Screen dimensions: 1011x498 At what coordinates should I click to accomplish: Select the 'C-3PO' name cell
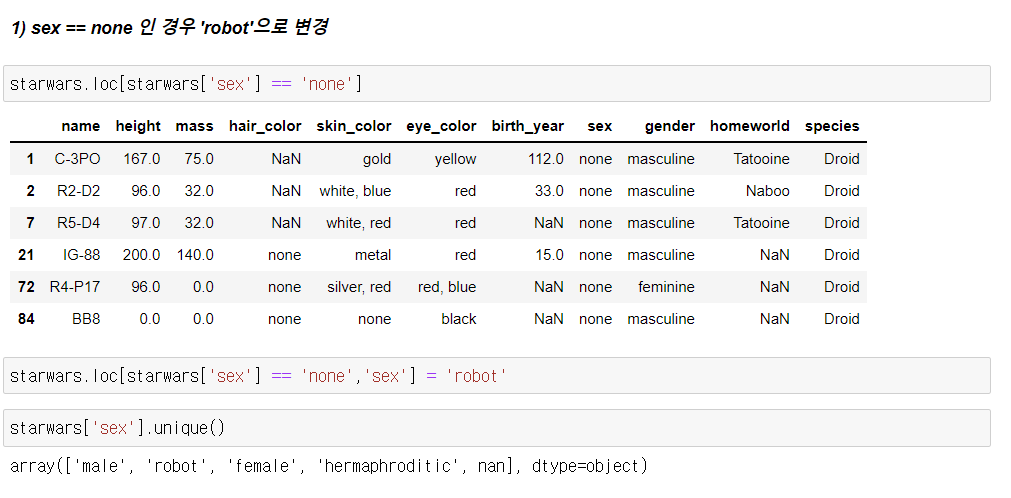[77, 159]
